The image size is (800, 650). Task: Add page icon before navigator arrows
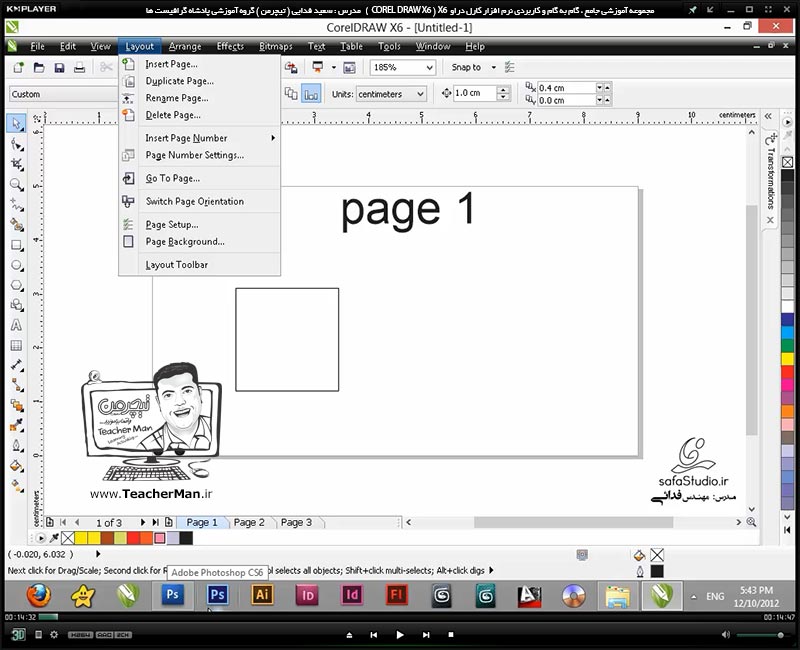click(49, 522)
